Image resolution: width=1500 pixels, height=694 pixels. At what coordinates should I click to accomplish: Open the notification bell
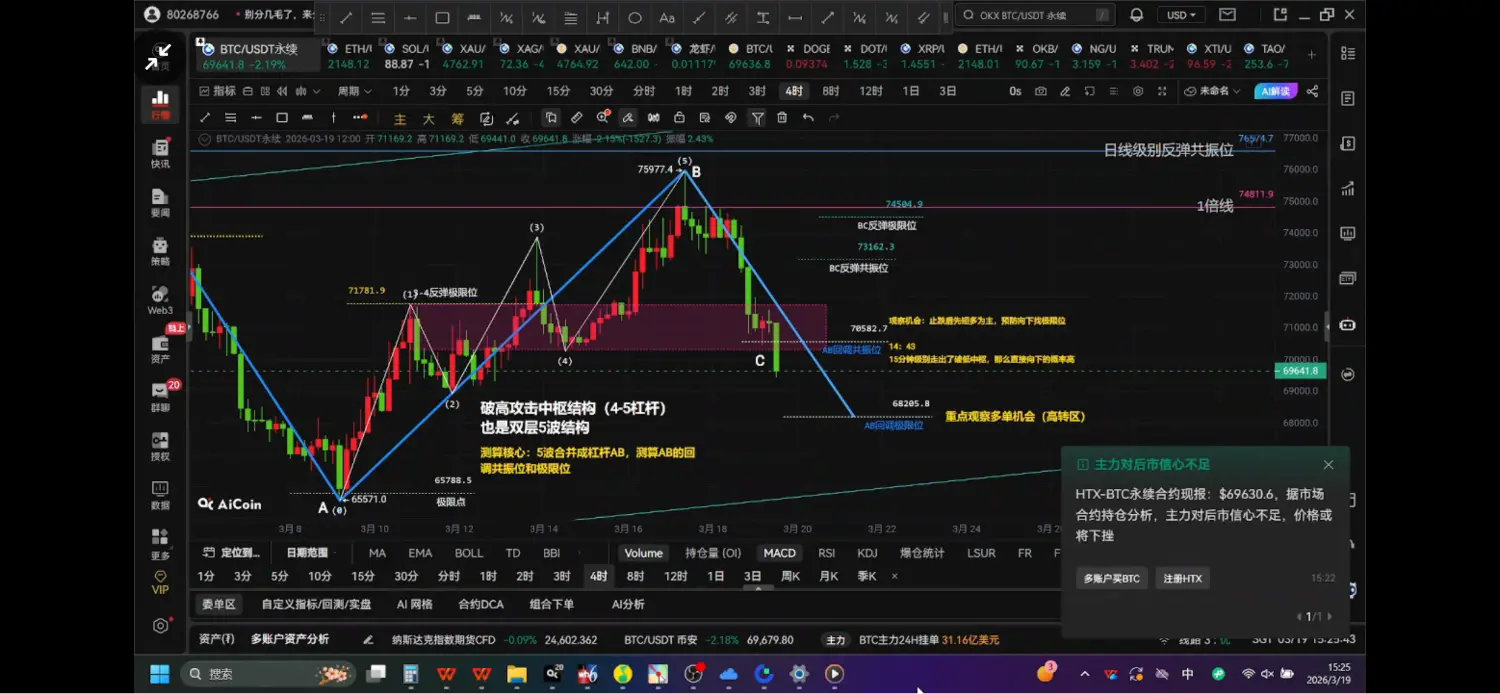[x=1136, y=15]
